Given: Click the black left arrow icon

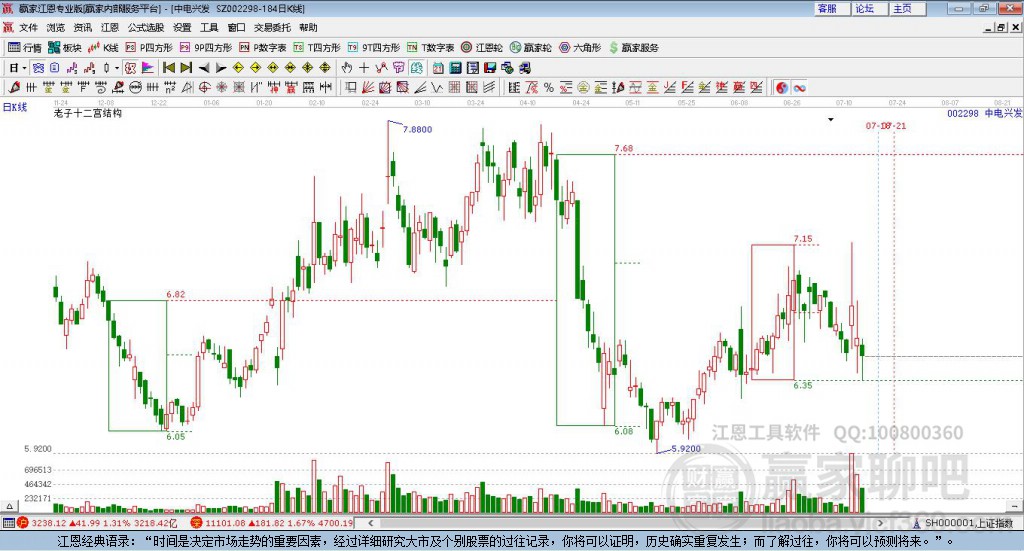Looking at the screenshot, I should [204, 68].
